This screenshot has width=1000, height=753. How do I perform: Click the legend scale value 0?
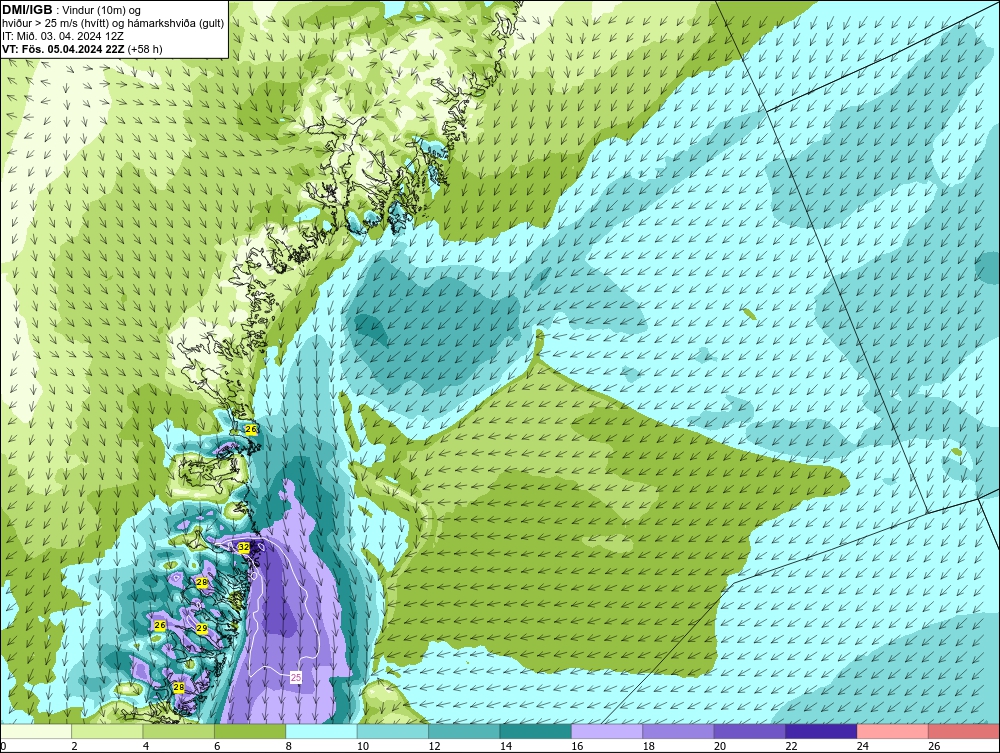(x=3, y=746)
